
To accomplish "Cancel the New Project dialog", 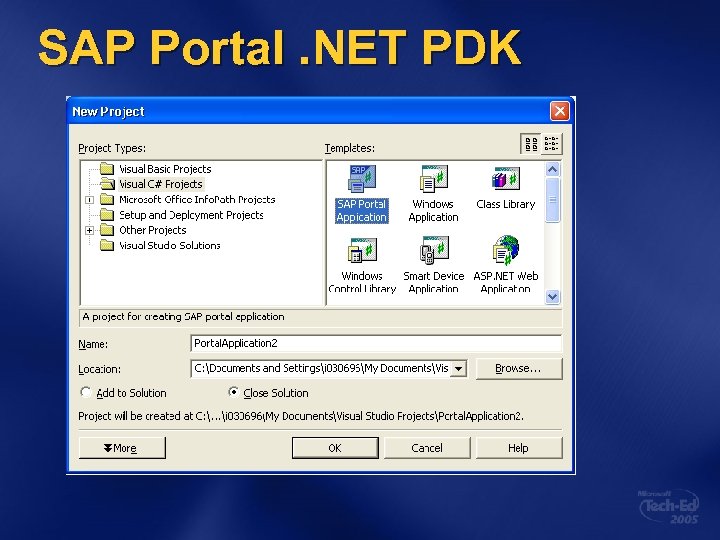I will tap(427, 448).
